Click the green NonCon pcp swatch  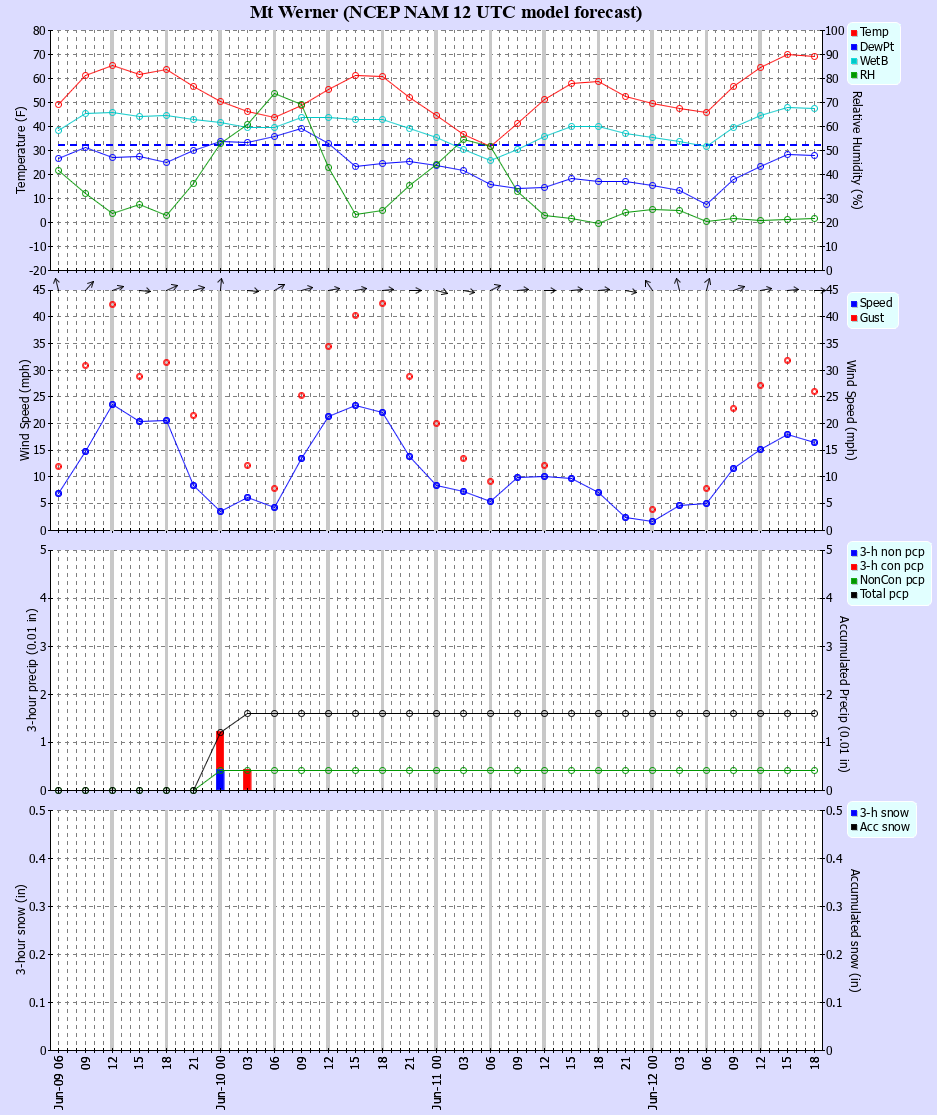point(853,581)
